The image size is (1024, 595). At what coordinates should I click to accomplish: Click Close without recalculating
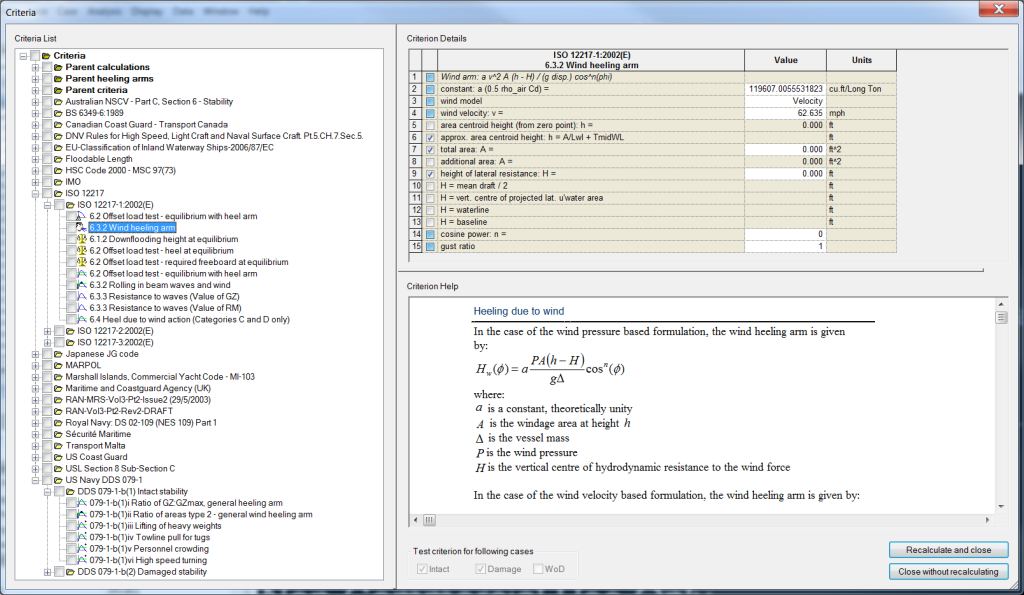pyautogui.click(x=948, y=571)
